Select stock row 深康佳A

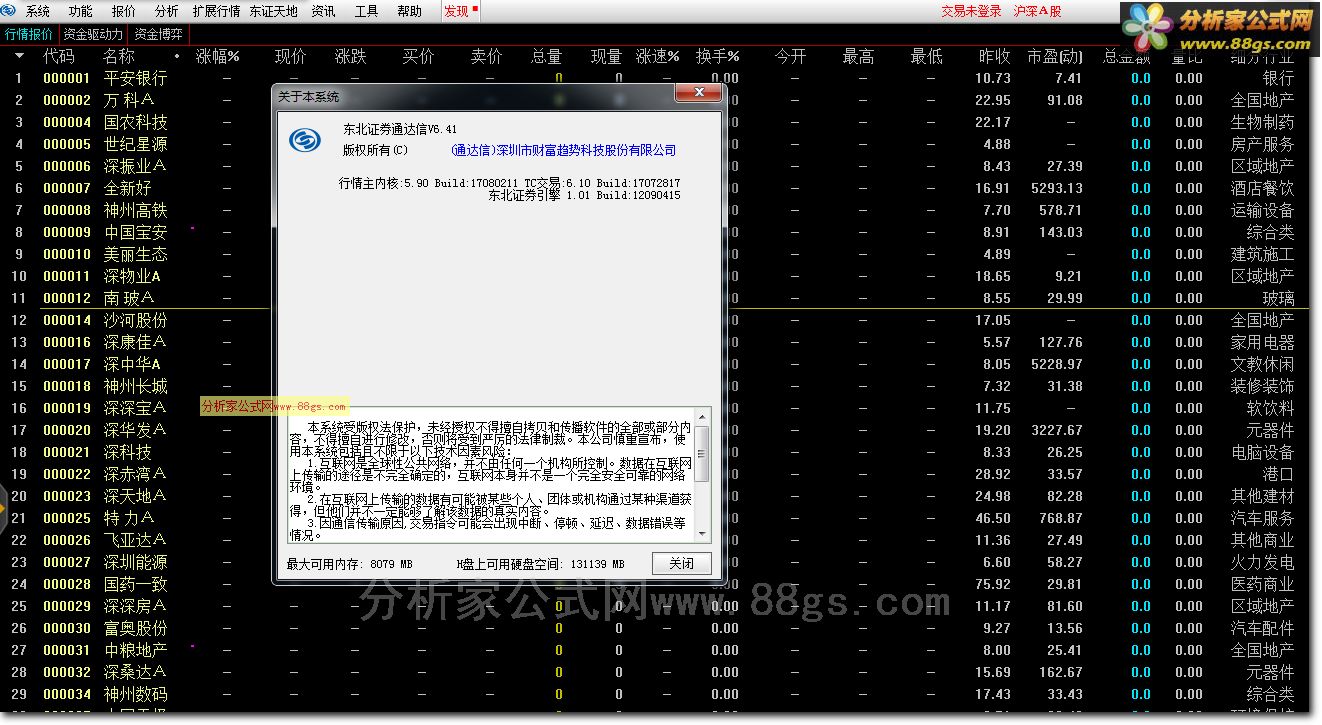click(x=135, y=342)
